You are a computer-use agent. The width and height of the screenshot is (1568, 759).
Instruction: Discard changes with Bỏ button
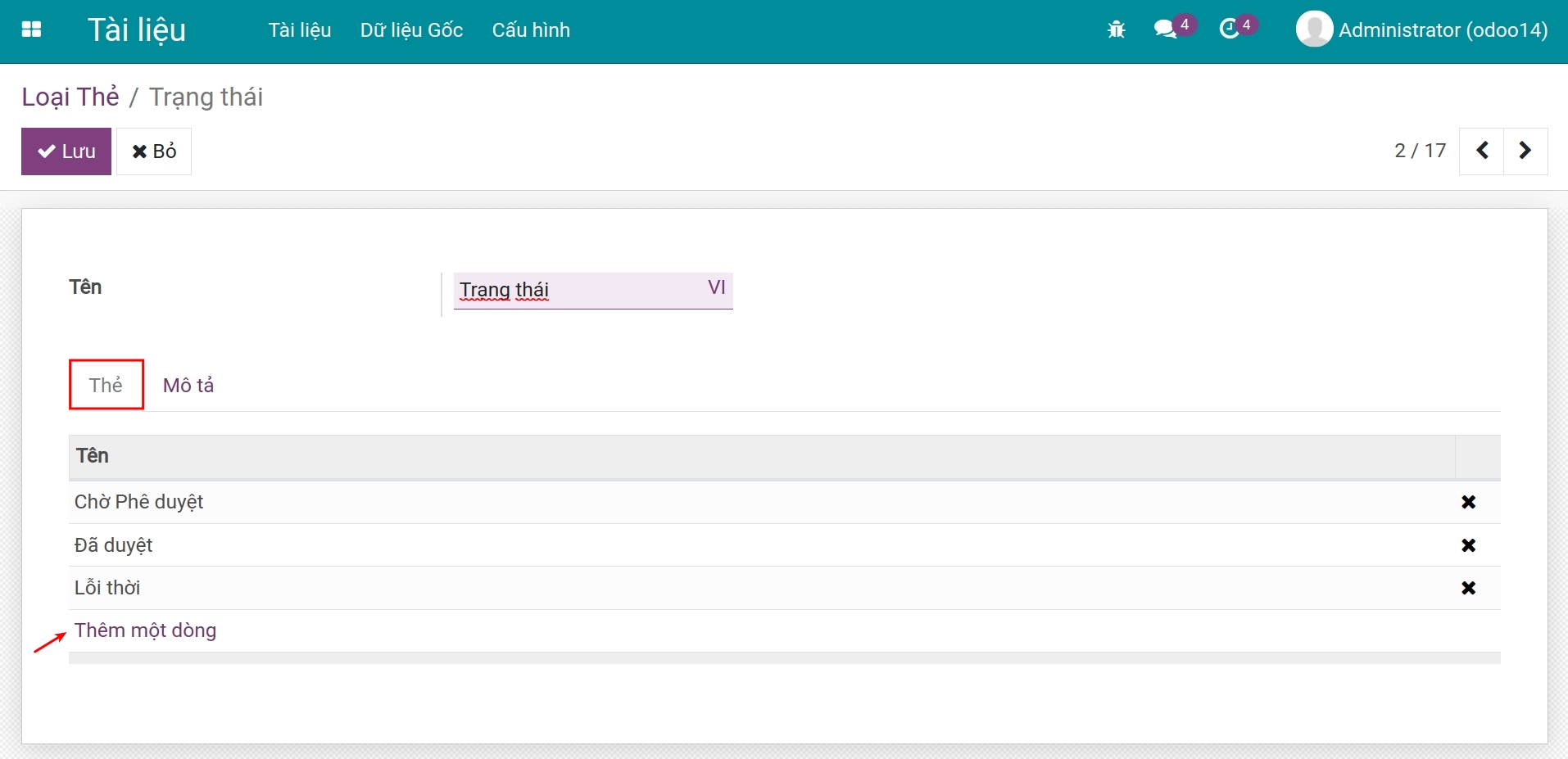154,151
